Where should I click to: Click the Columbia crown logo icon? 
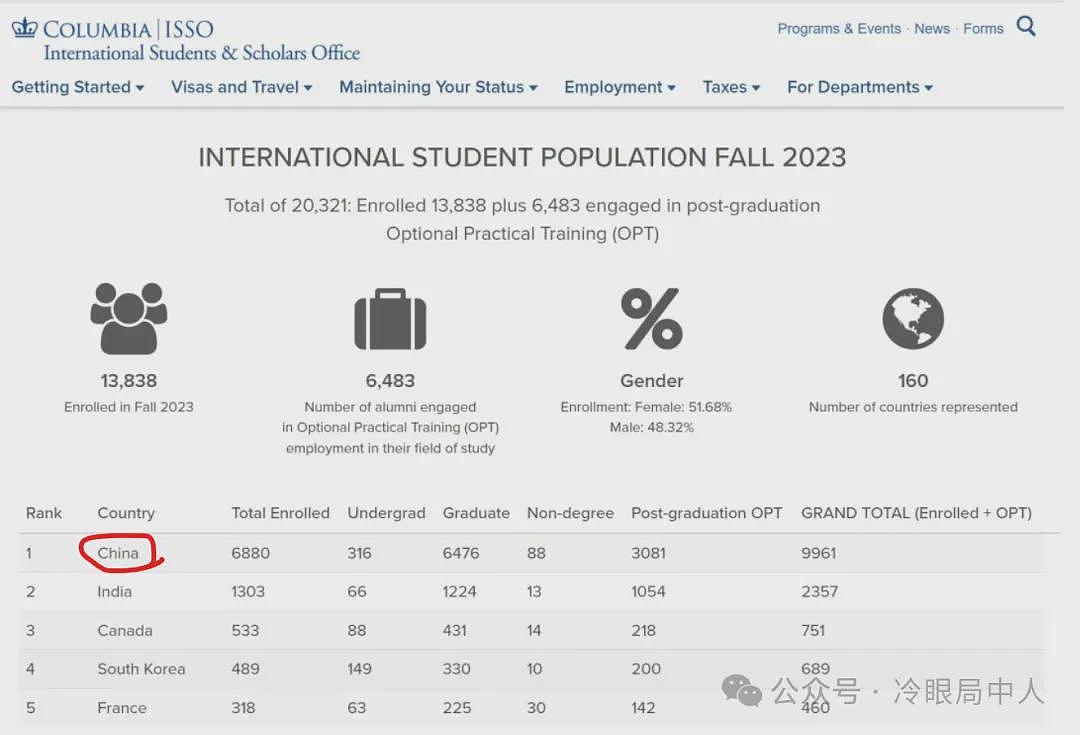coord(24,28)
